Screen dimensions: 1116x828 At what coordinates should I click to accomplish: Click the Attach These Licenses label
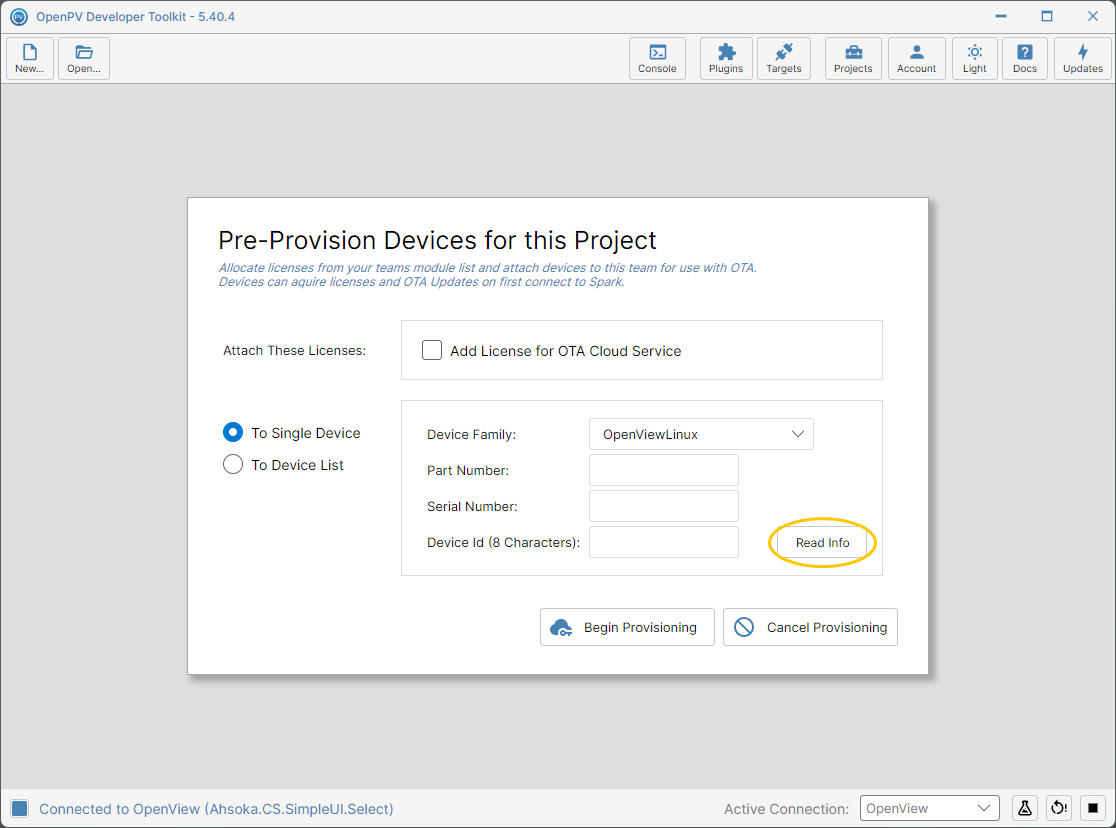click(295, 350)
